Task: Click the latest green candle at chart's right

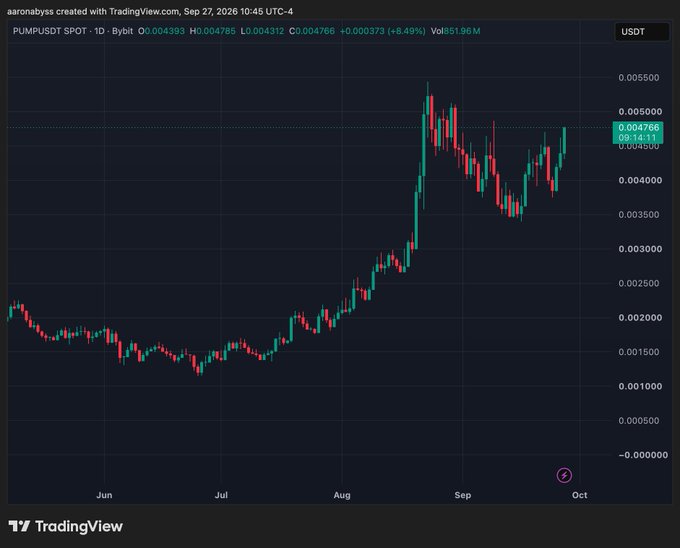Action: (564, 140)
